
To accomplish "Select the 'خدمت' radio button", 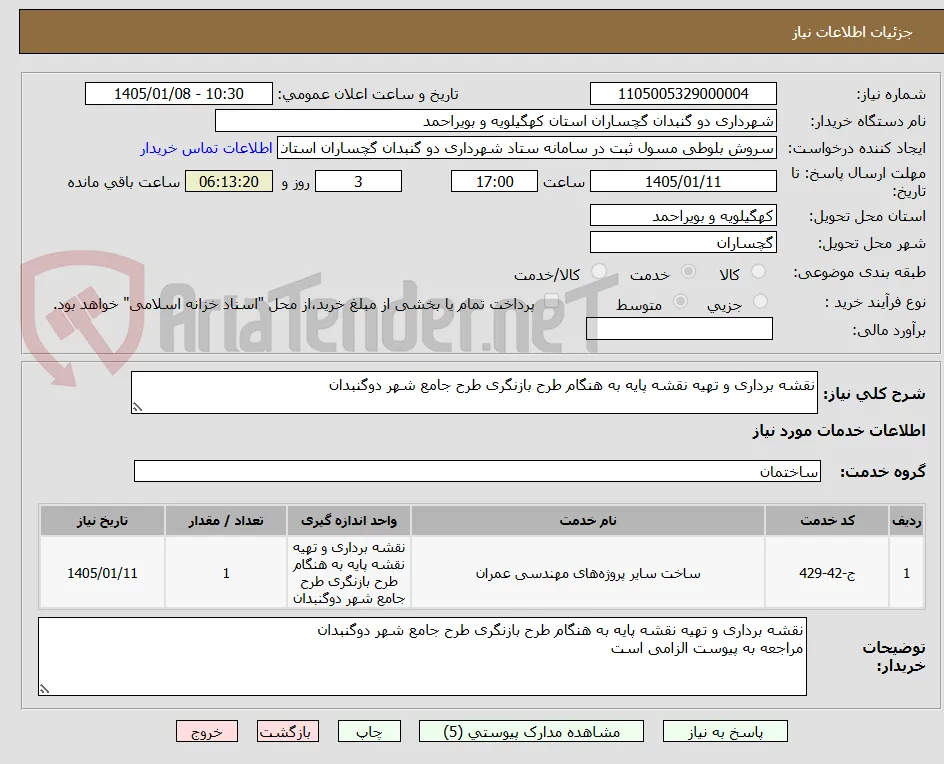I will point(688,272).
